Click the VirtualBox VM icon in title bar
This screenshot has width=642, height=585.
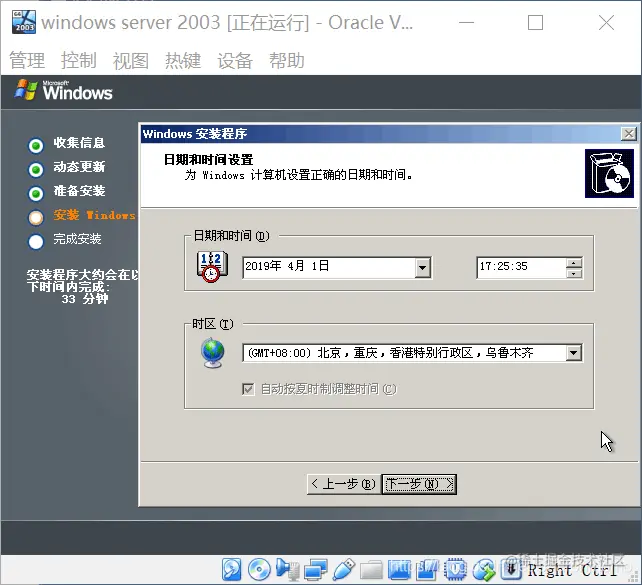click(24, 22)
